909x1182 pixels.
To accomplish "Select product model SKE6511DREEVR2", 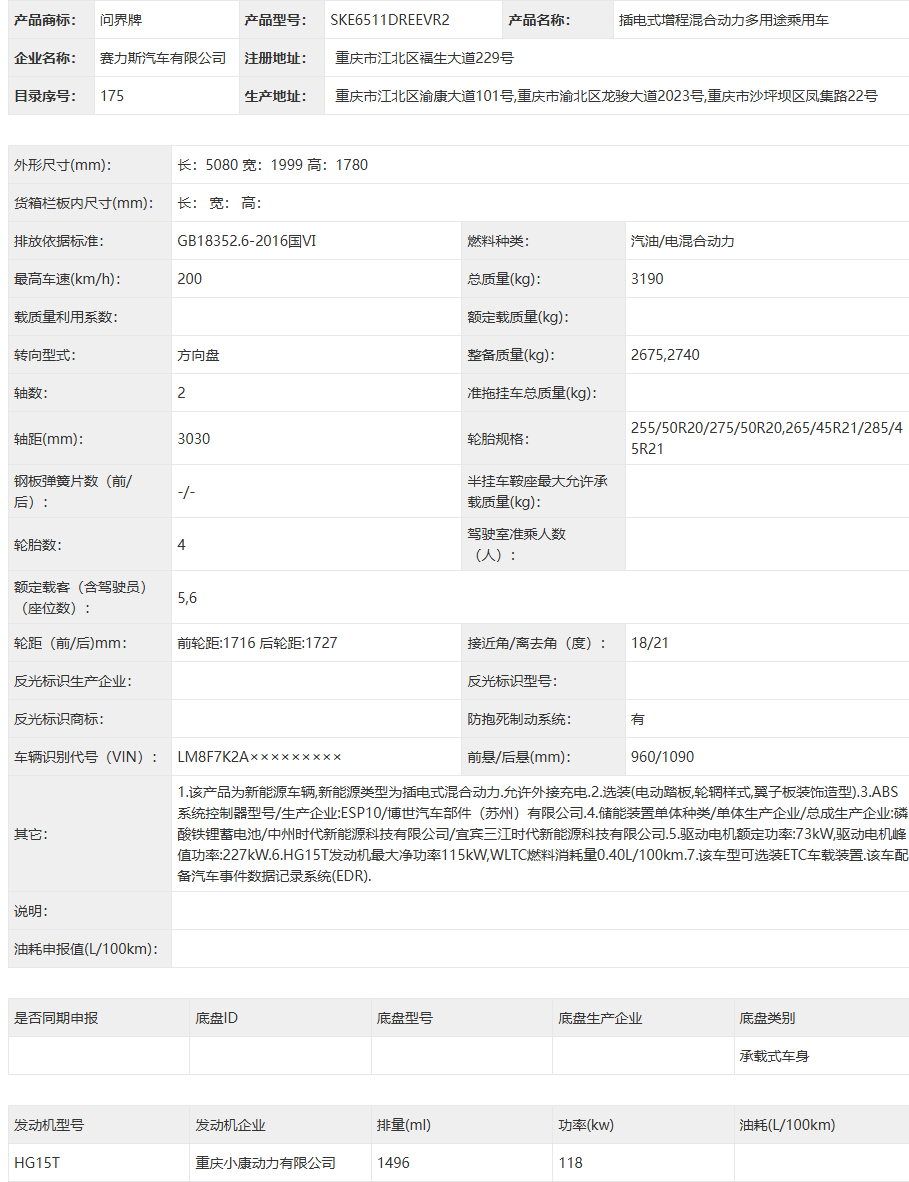I will (390, 20).
